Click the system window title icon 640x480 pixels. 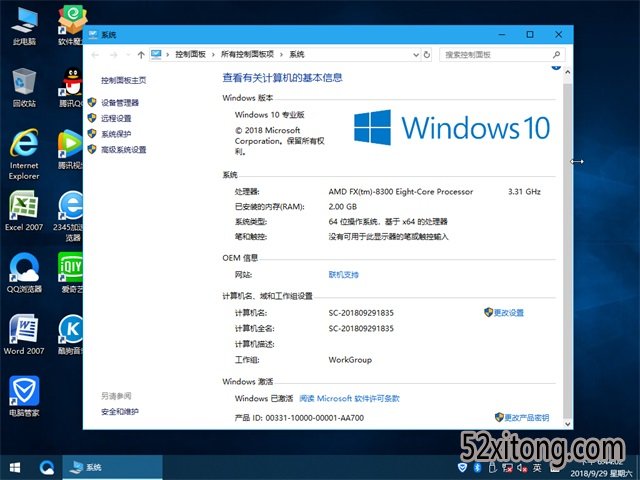point(93,35)
